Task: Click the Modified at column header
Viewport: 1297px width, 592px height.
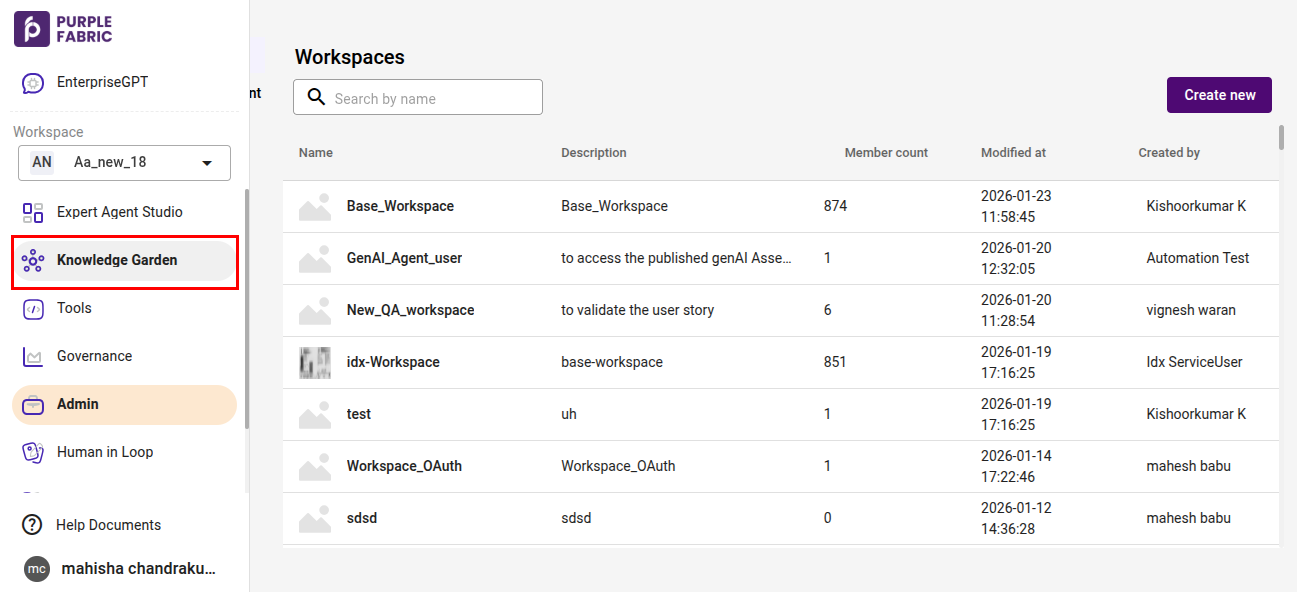Action: pyautogui.click(x=1013, y=153)
